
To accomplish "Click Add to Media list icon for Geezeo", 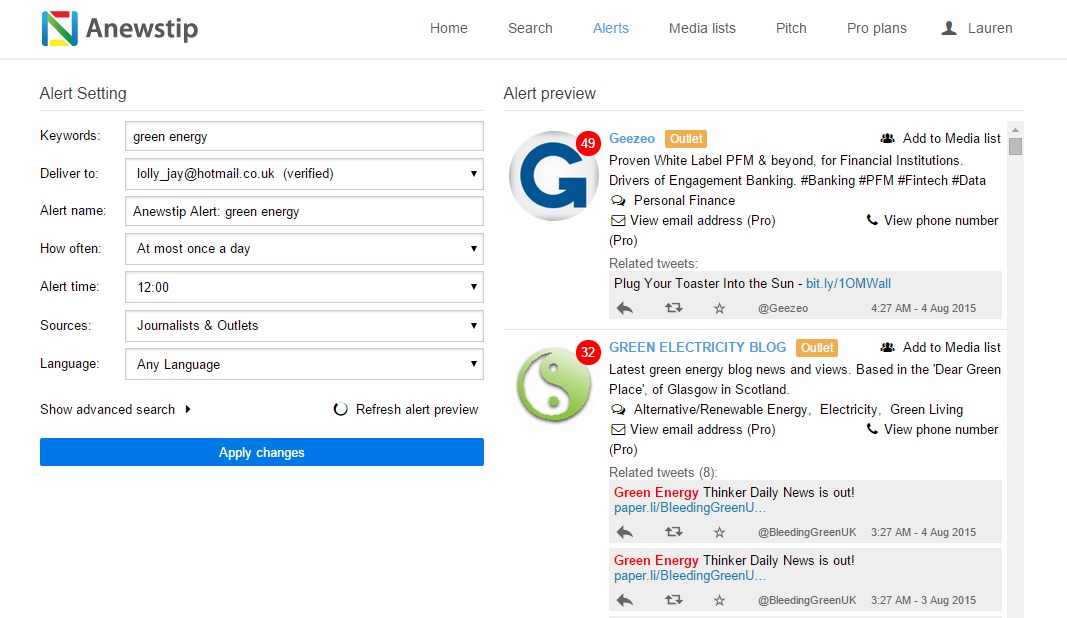I will coord(887,138).
